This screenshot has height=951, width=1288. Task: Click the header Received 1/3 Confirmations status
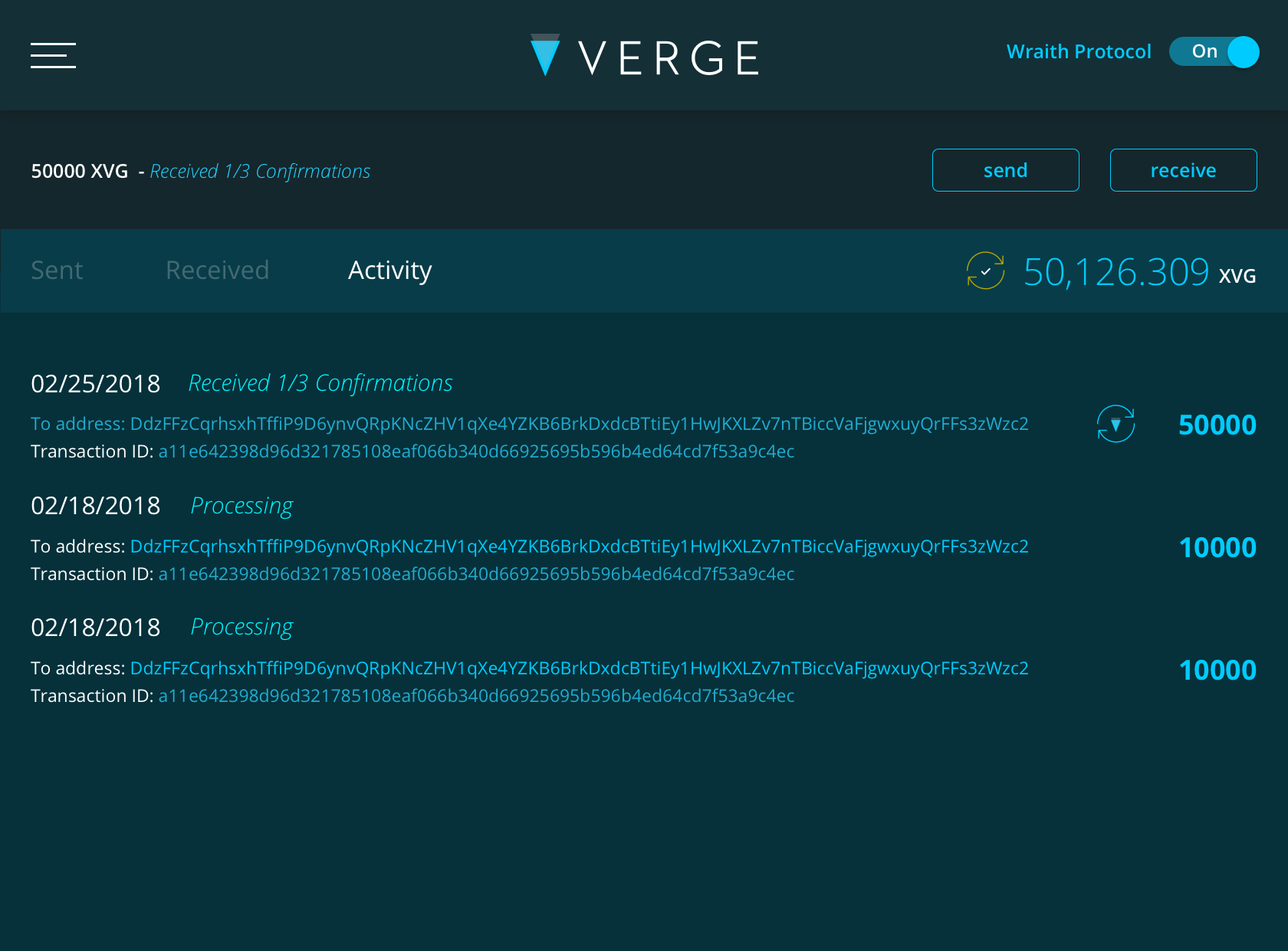coord(260,171)
